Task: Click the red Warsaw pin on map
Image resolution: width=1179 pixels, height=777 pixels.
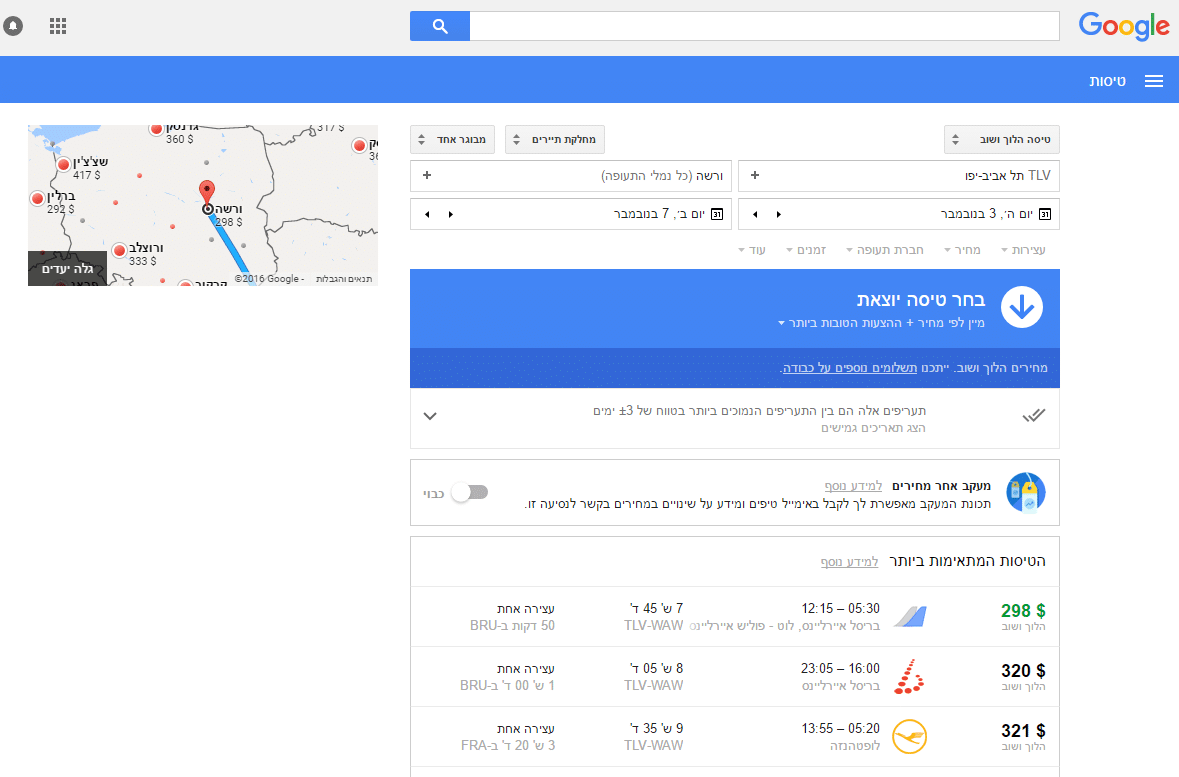Action: coord(207,193)
